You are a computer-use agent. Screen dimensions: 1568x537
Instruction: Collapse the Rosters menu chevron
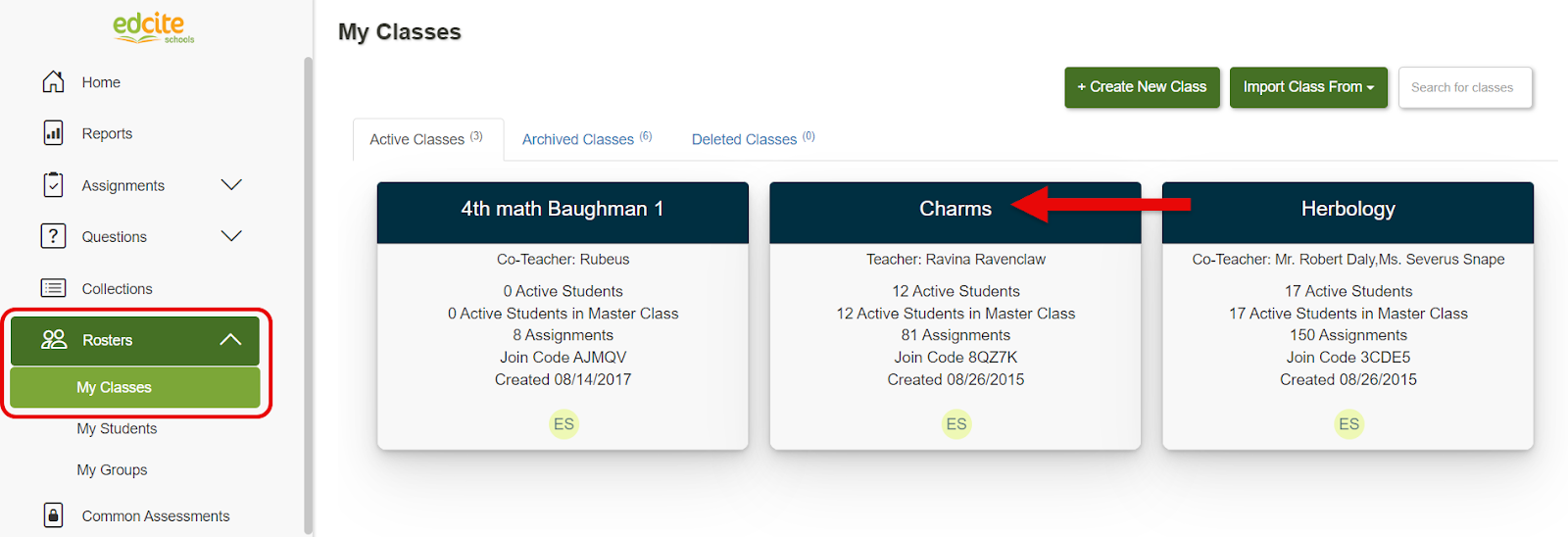tap(230, 339)
